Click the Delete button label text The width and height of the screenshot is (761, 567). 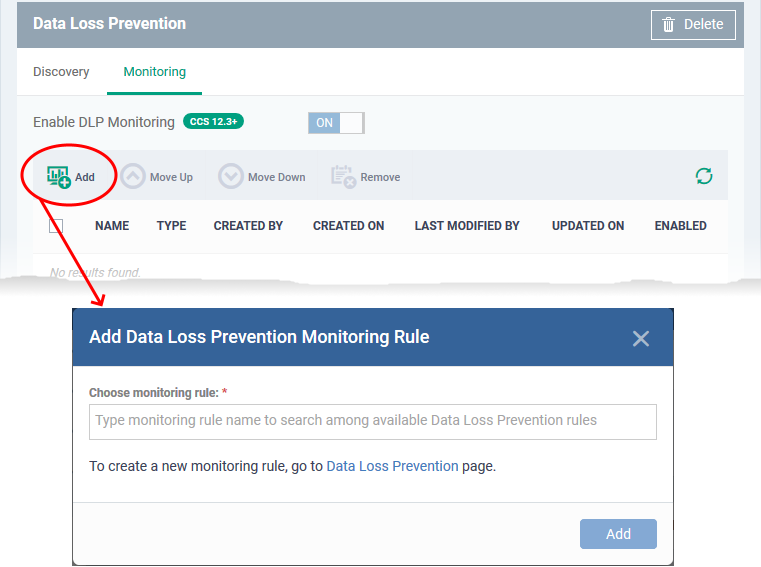703,24
